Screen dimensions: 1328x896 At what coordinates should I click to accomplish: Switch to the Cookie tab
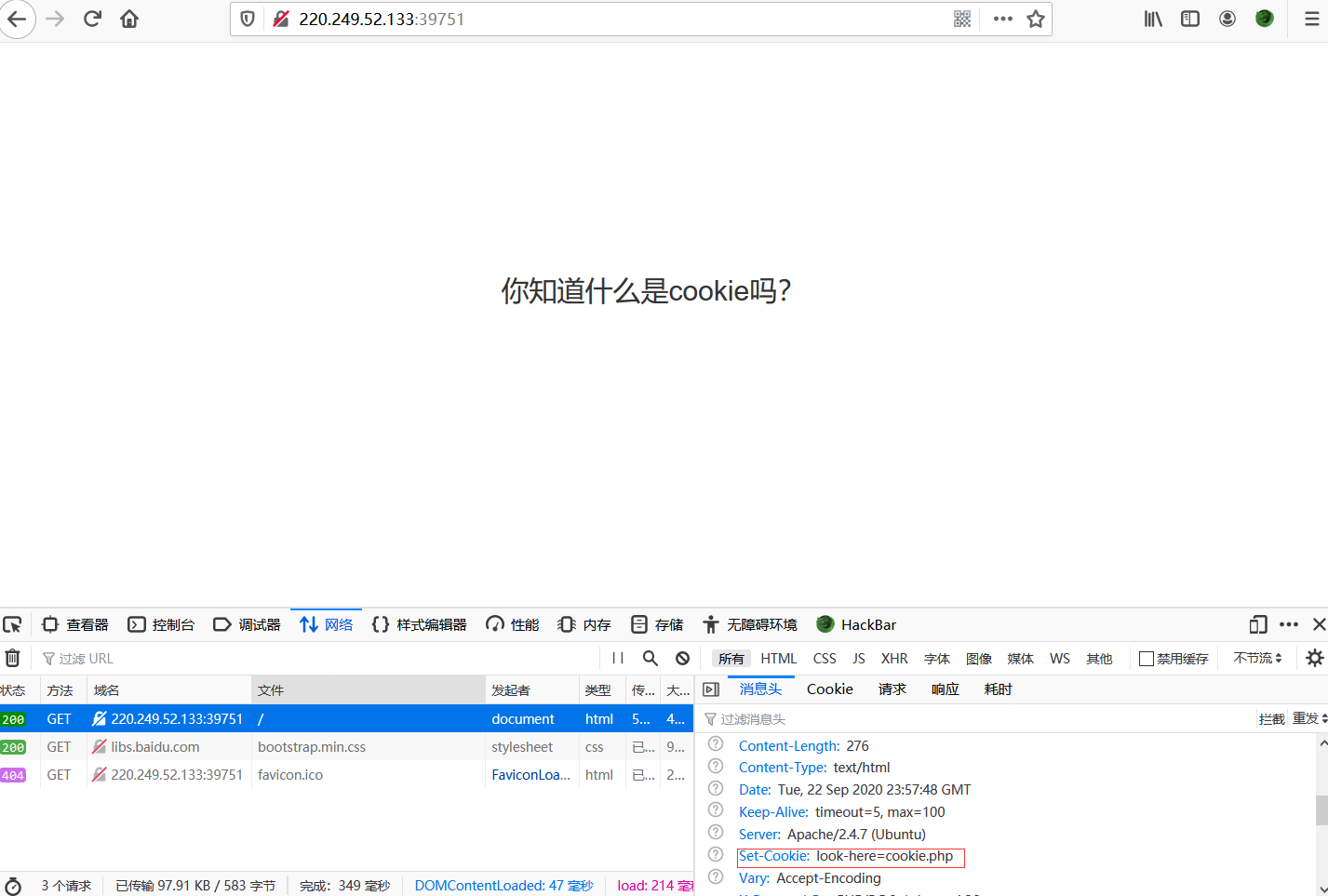[829, 689]
